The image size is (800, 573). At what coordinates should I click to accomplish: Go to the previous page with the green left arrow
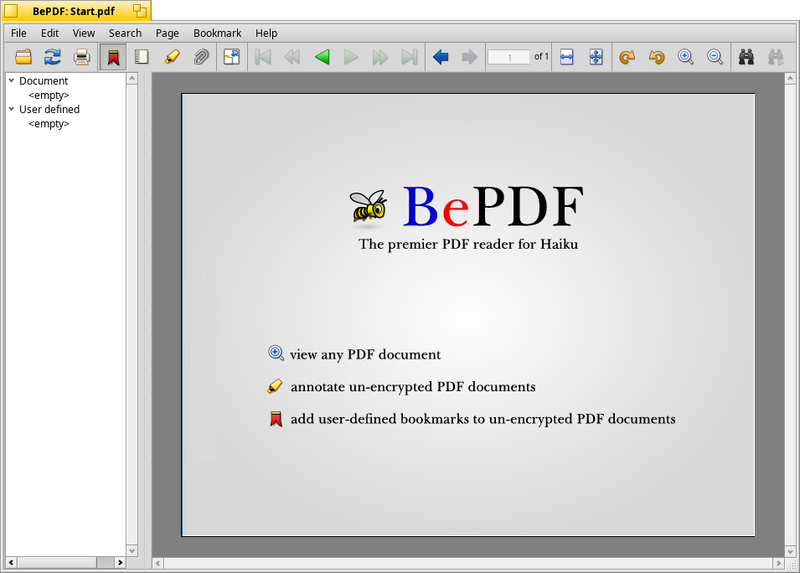pos(322,57)
